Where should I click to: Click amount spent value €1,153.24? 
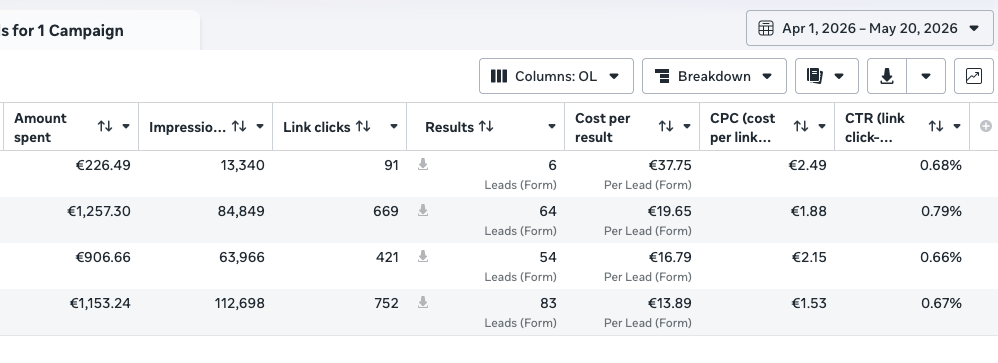[x=100, y=303]
